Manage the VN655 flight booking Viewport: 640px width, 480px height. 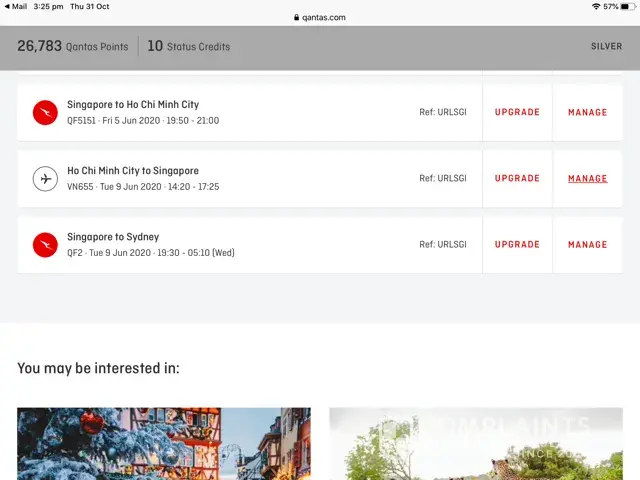coord(587,179)
